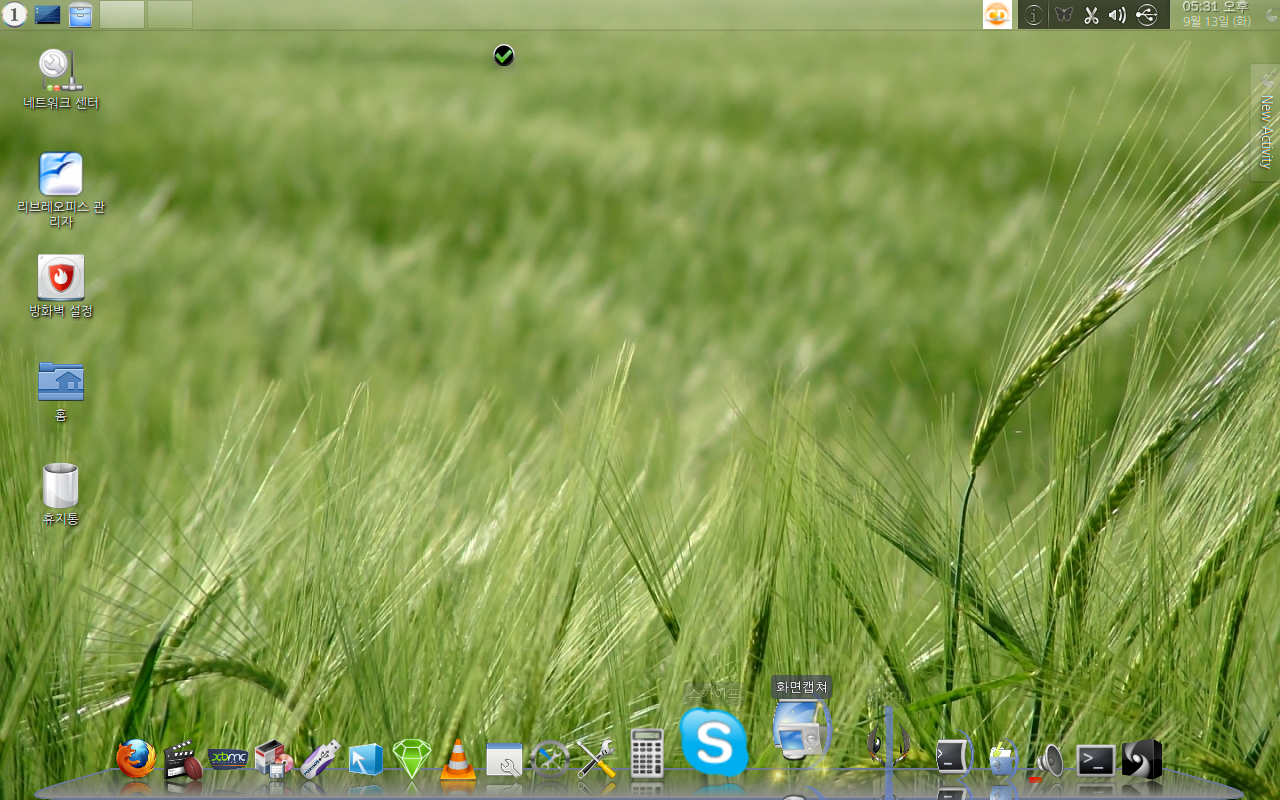
Task: Open the wrench and screwdriver settings icon
Action: click(x=596, y=759)
